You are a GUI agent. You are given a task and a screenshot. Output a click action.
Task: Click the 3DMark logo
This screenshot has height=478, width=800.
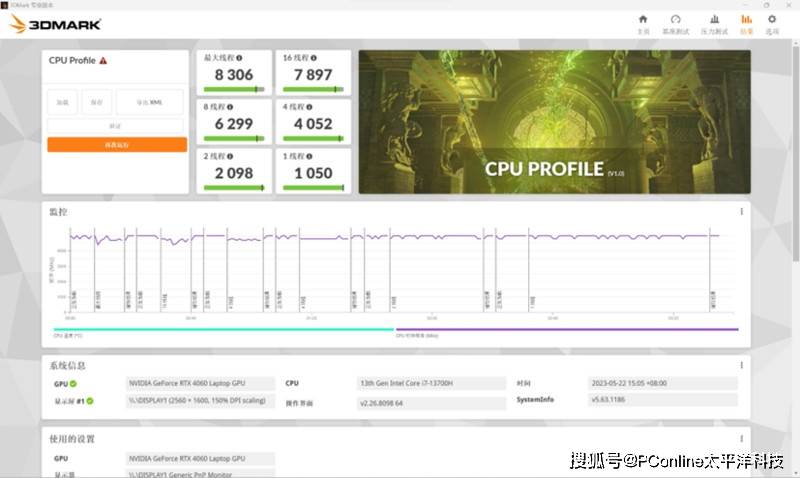pos(55,24)
